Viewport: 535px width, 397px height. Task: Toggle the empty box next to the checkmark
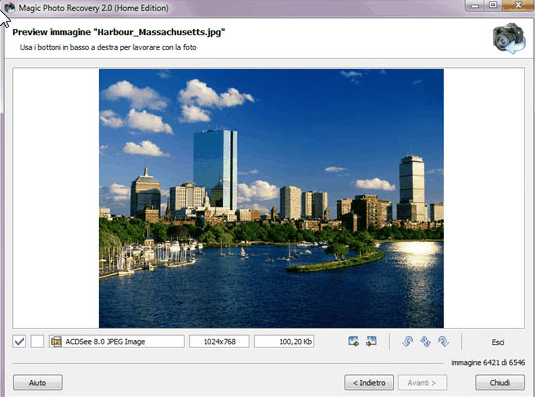pos(38,341)
